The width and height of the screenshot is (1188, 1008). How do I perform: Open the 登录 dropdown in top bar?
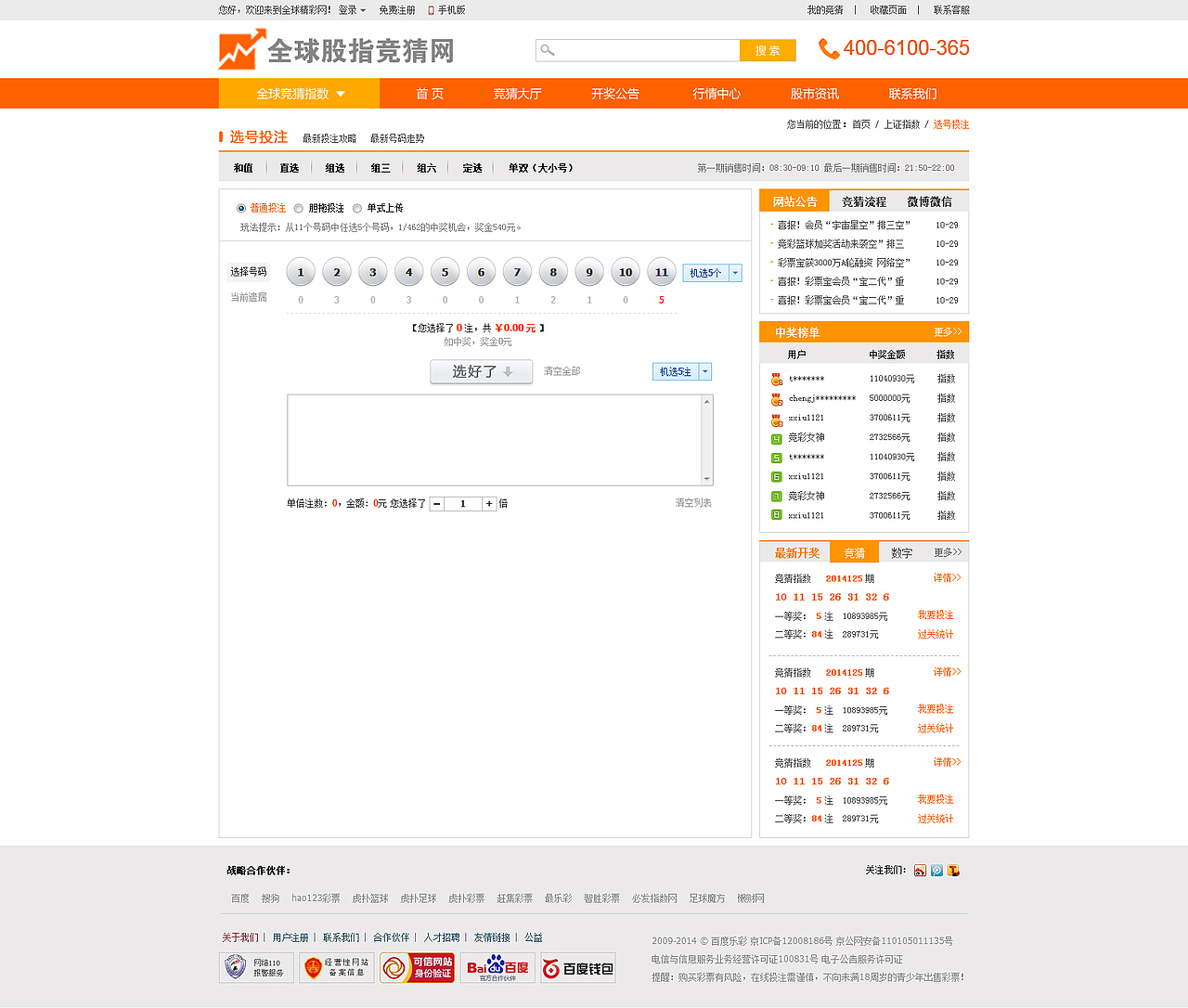pyautogui.click(x=352, y=10)
